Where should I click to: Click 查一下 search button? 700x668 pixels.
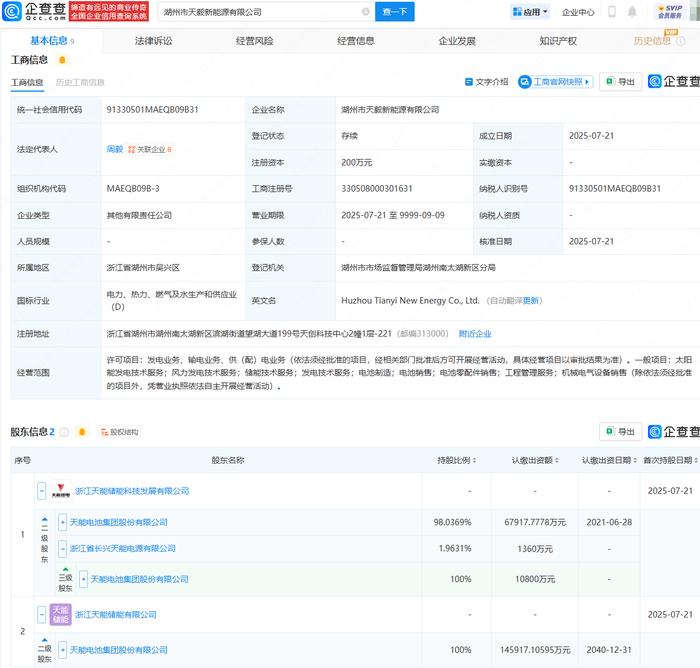[x=395, y=12]
